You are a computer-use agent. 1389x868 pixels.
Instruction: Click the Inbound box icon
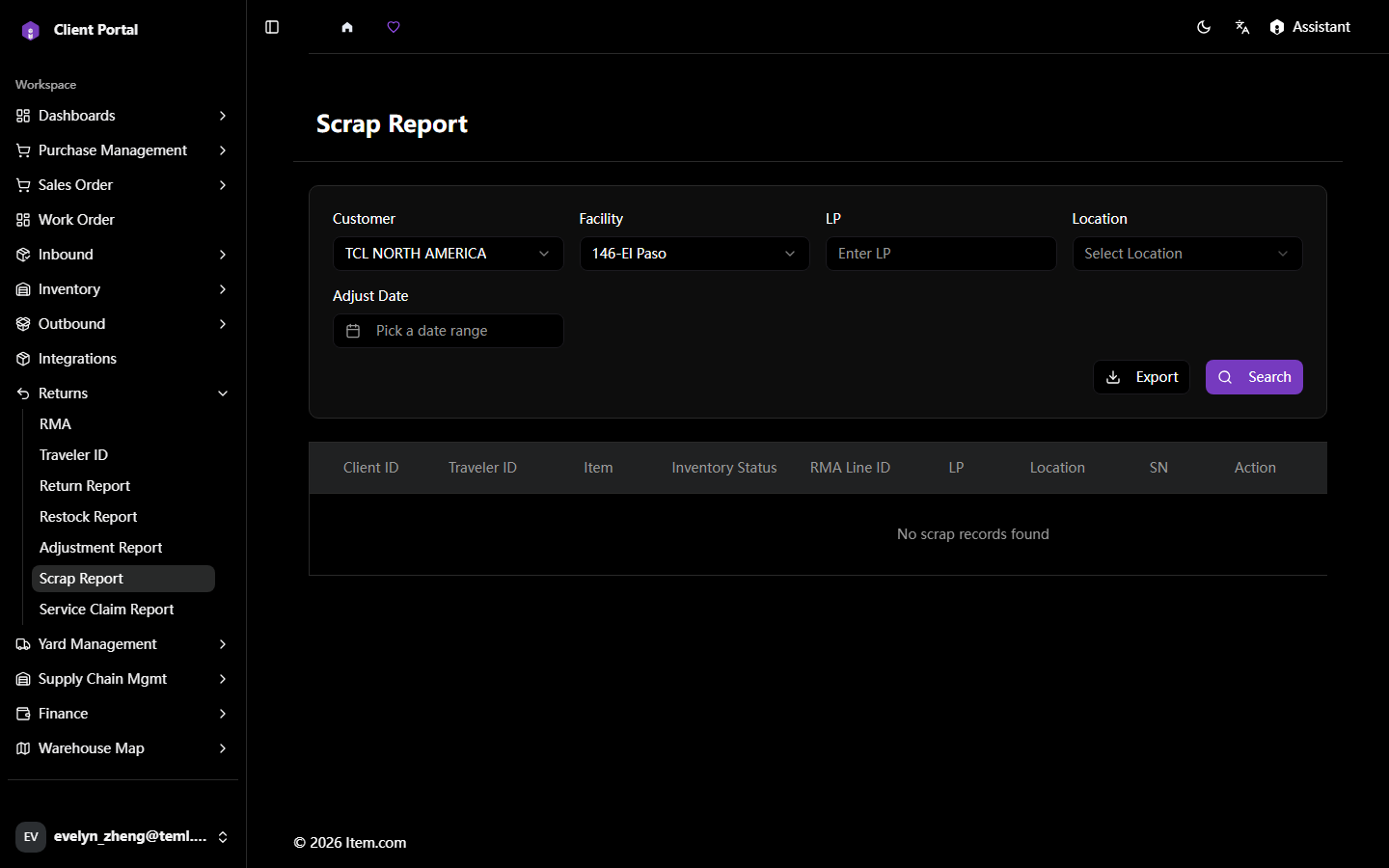pyautogui.click(x=23, y=255)
